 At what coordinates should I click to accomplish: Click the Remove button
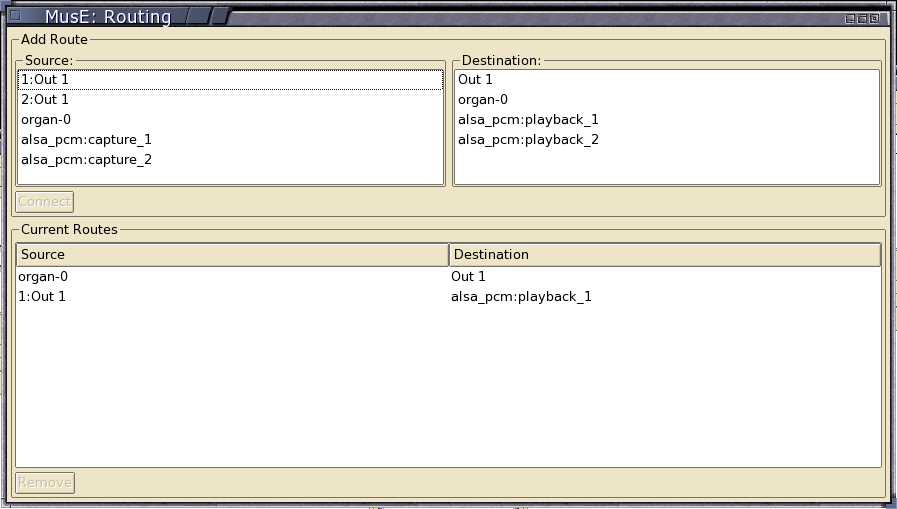click(45, 483)
